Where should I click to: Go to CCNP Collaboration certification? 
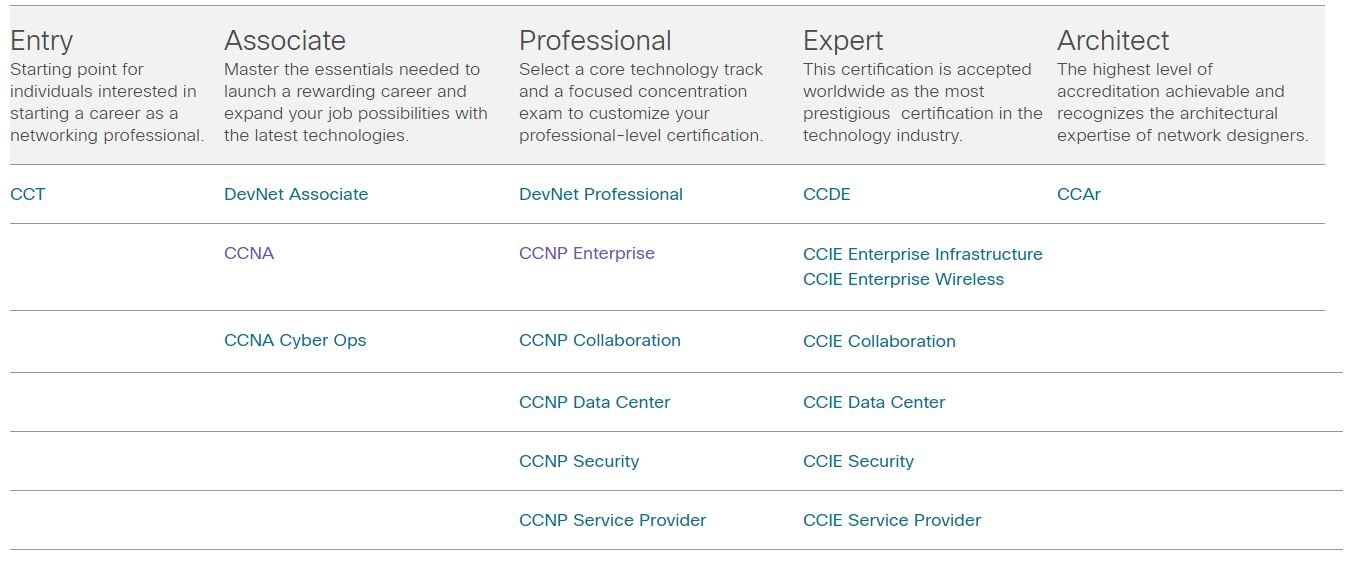(x=600, y=340)
